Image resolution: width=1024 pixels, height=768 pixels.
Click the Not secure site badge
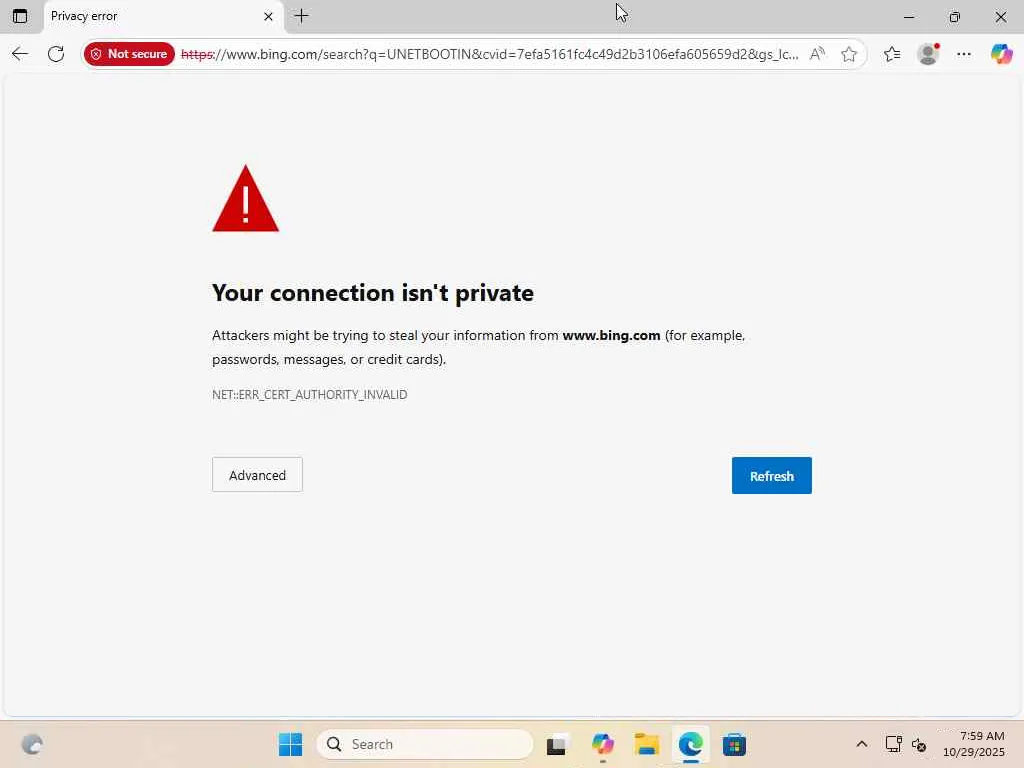pyautogui.click(x=129, y=54)
